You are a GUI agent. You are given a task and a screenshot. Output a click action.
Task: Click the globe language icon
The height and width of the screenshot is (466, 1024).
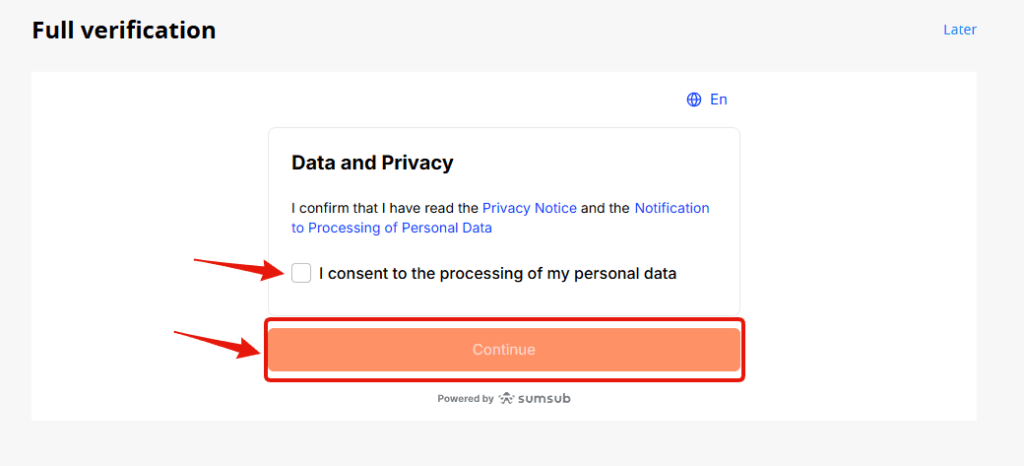[x=694, y=100]
